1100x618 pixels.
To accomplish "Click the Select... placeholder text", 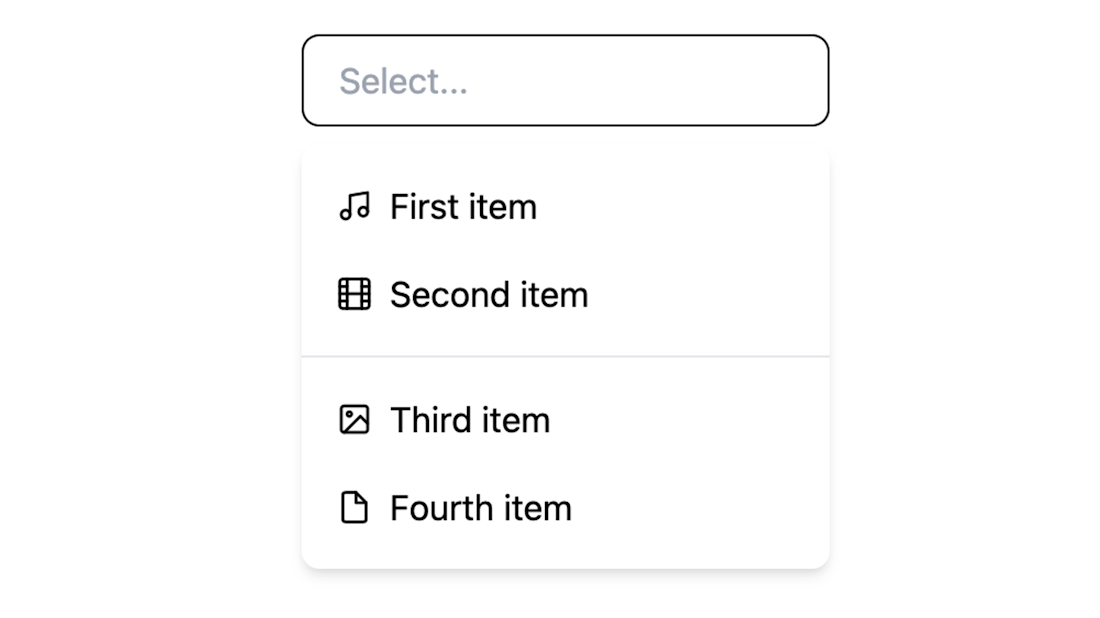I will pyautogui.click(x=403, y=81).
